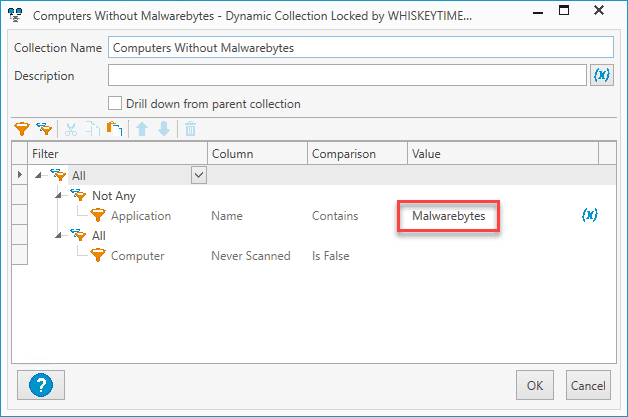The image size is (628, 417).
Task: Add a group filter from toolbar
Action: coord(44,129)
